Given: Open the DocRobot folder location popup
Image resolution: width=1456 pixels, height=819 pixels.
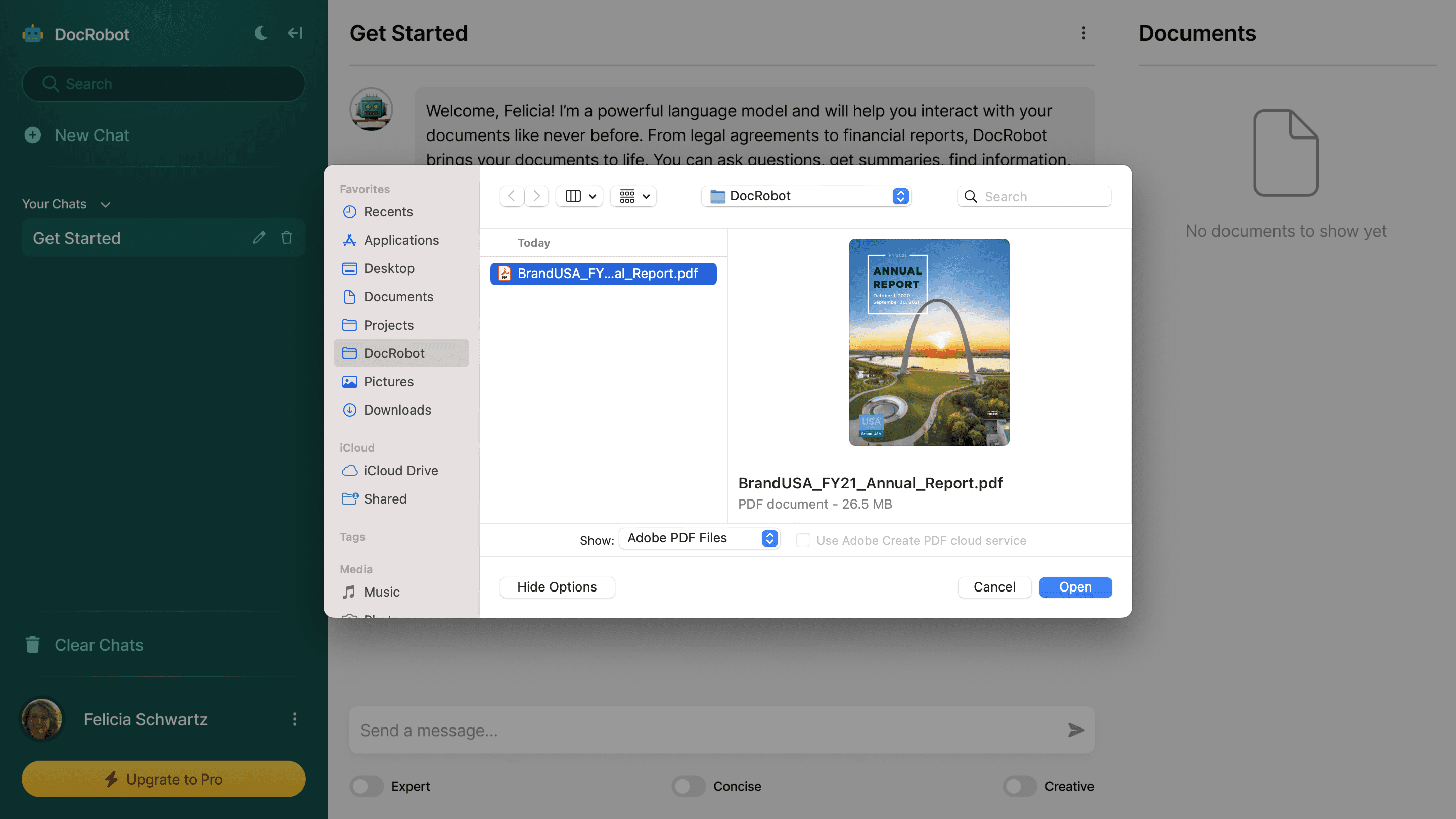Looking at the screenshot, I should (x=805, y=196).
